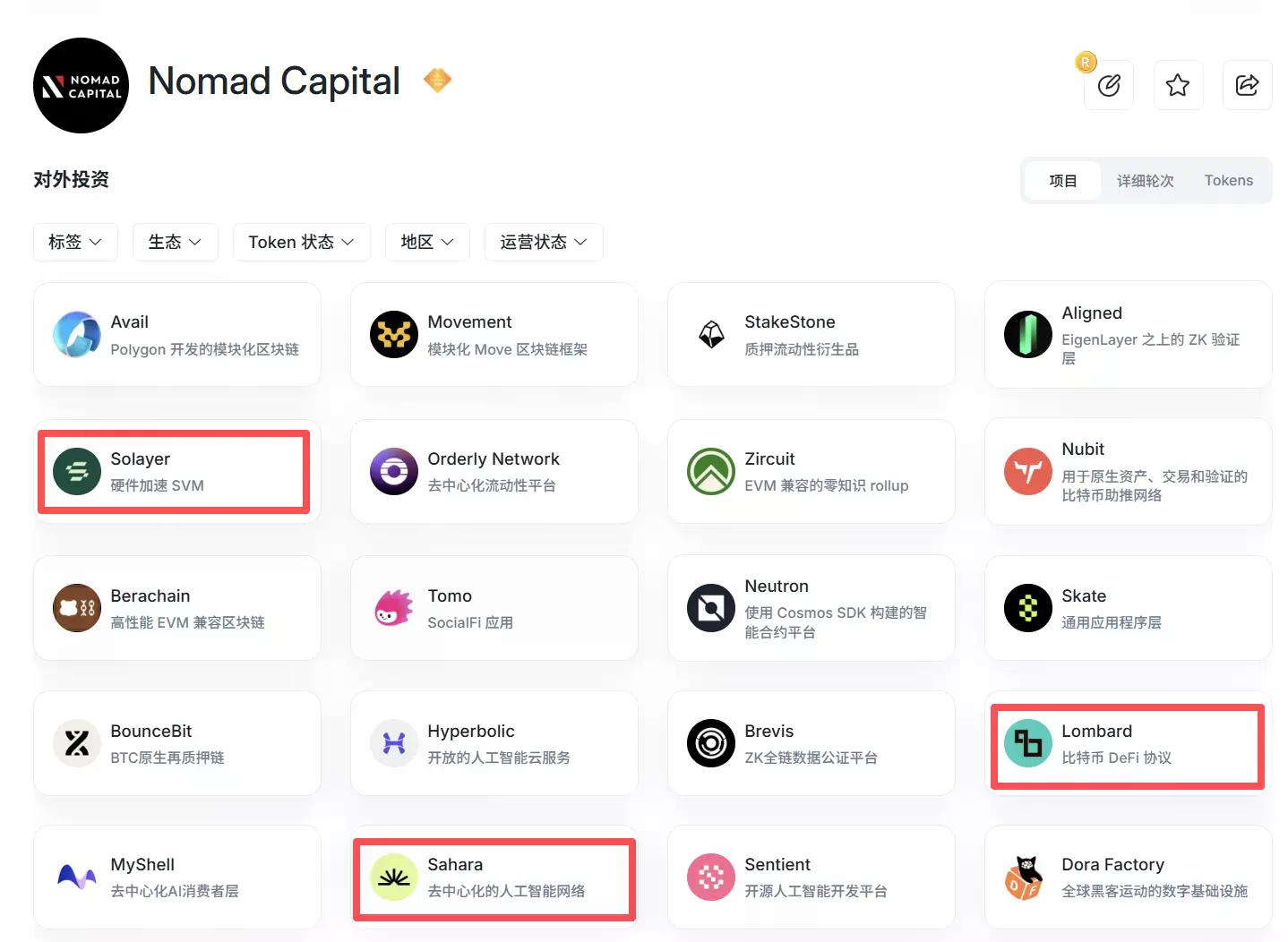Viewport: 1288px width, 942px height.
Task: Star Nomad Capital as a favorite
Action: [1178, 85]
